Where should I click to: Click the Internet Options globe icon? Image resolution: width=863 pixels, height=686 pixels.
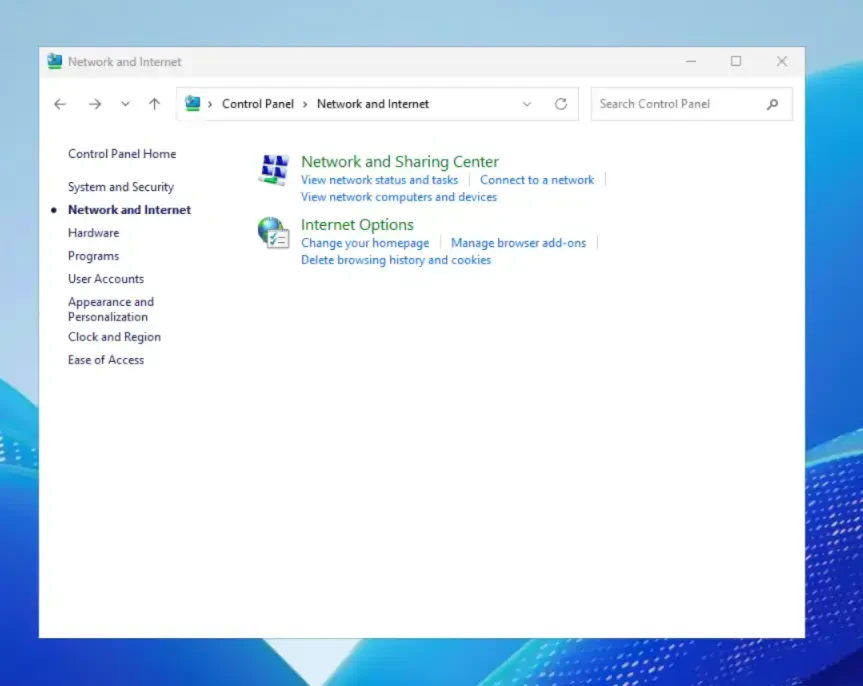click(x=273, y=233)
